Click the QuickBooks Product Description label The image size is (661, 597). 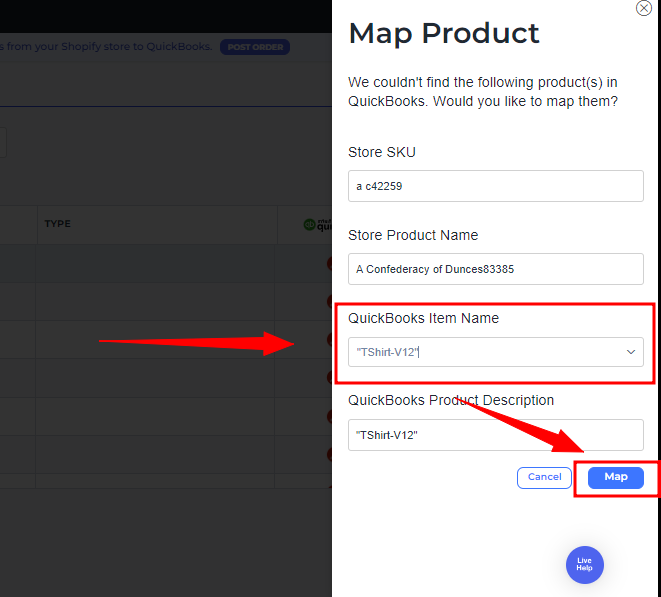coord(451,400)
